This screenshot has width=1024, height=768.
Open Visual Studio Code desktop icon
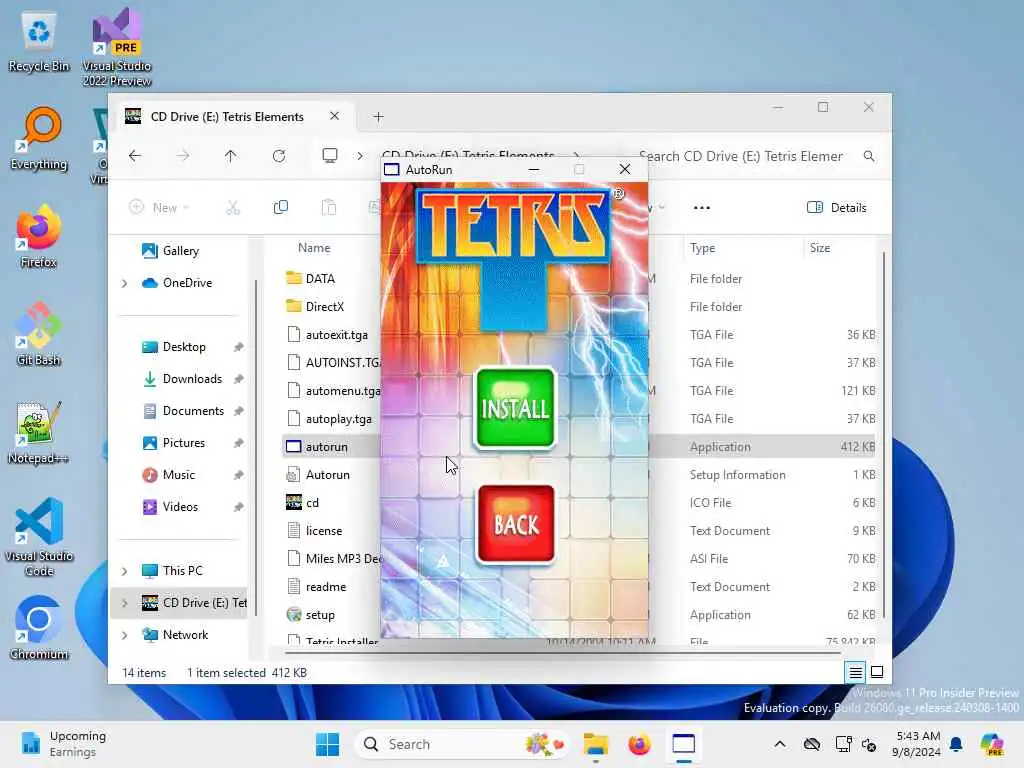(39, 537)
